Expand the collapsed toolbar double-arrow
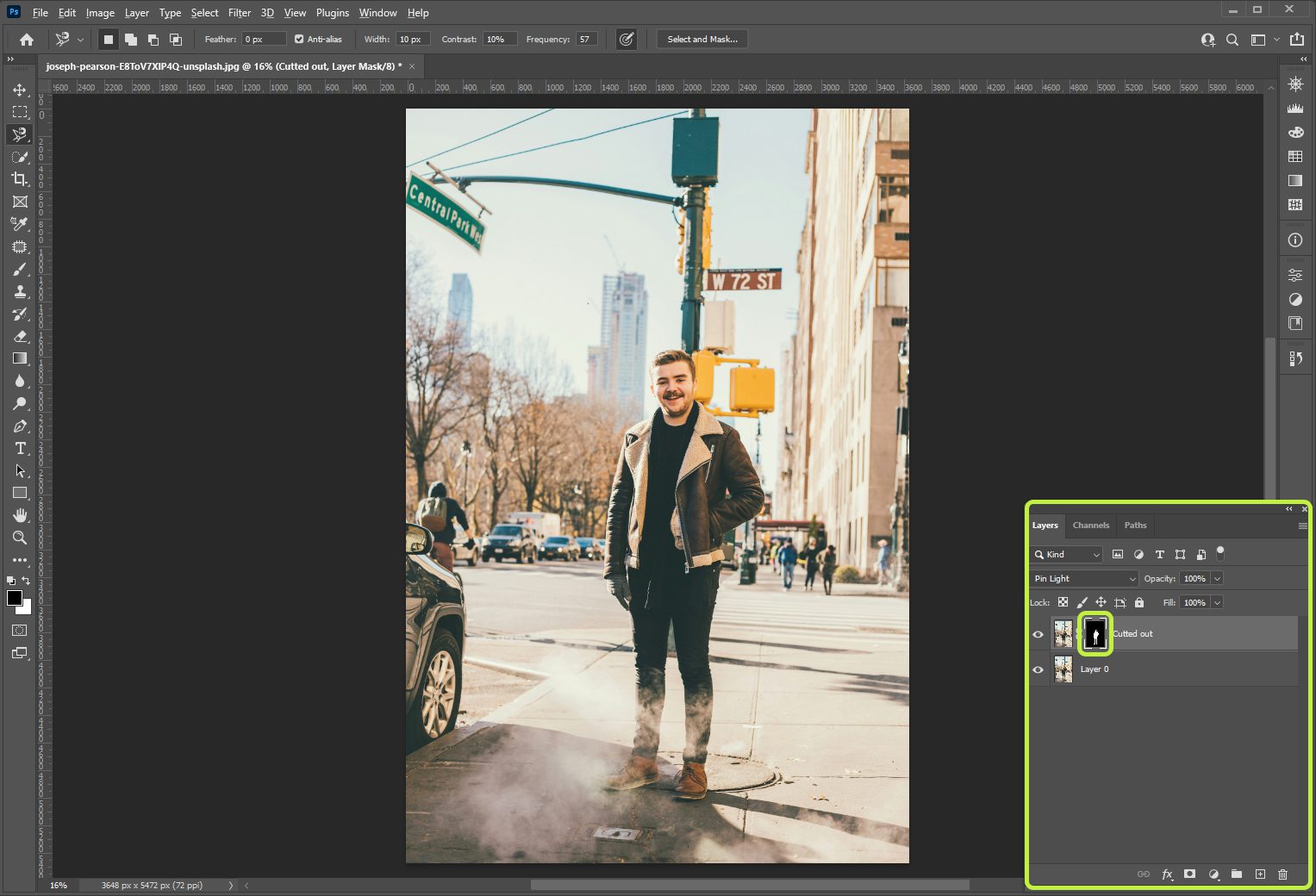This screenshot has height=896, width=1316. tap(10, 59)
